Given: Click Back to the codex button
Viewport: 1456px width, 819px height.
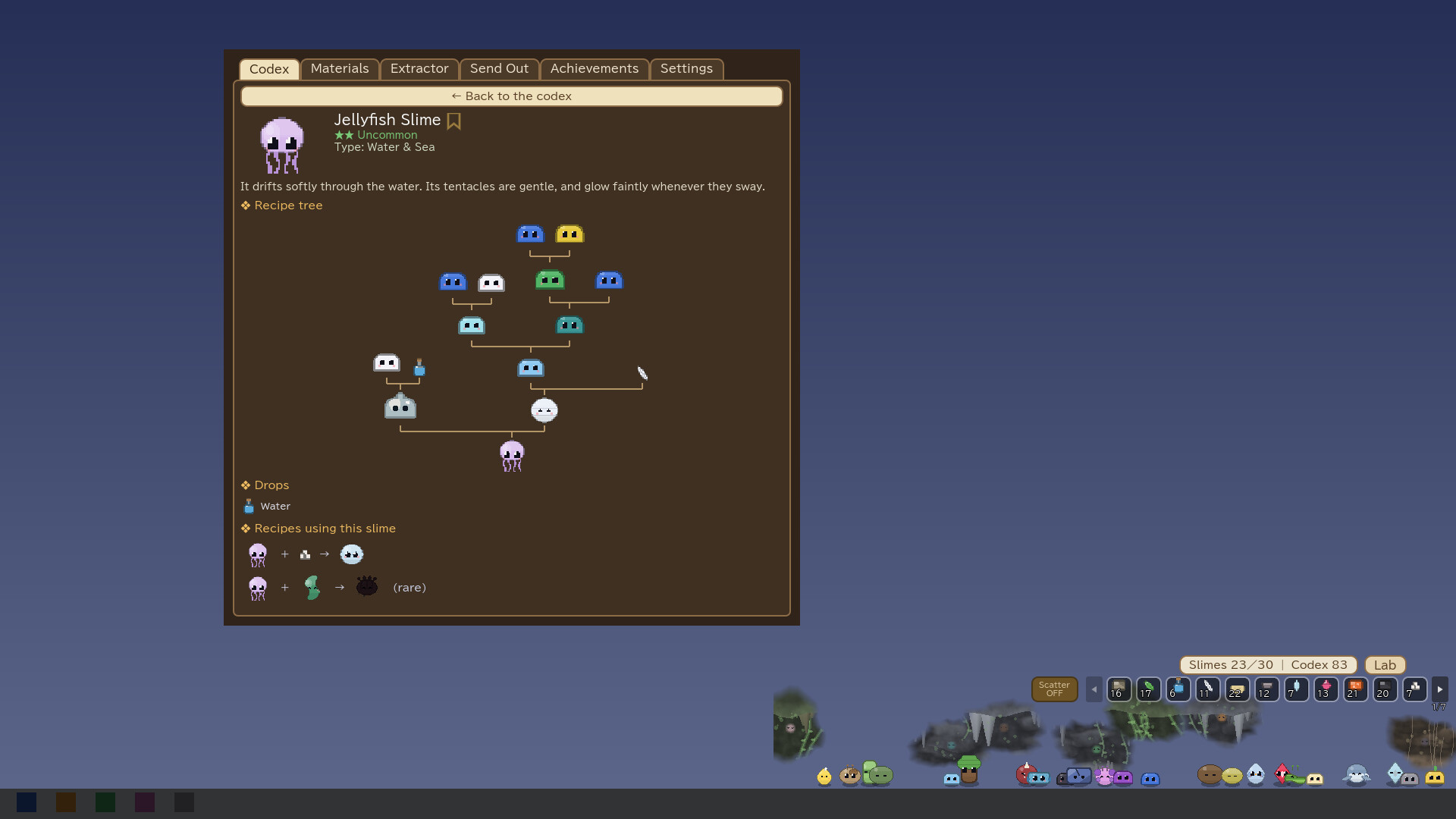Looking at the screenshot, I should coord(512,96).
